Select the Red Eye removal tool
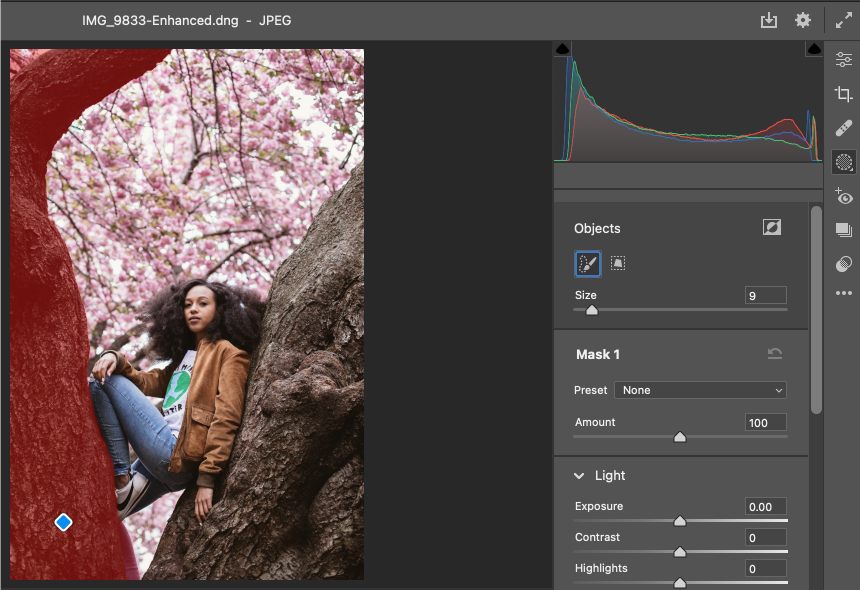 click(x=843, y=197)
